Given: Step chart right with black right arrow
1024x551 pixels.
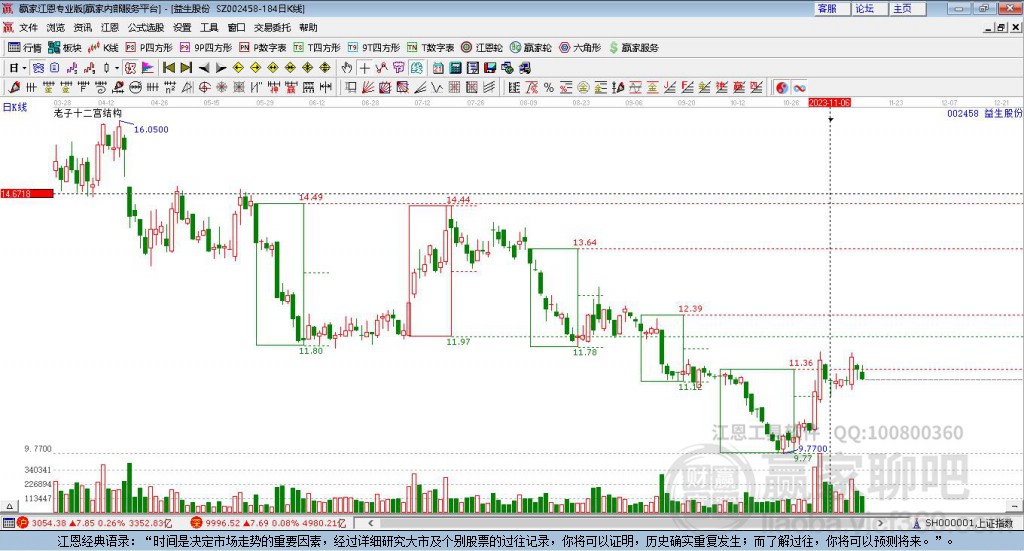Looking at the screenshot, I should point(221,68).
